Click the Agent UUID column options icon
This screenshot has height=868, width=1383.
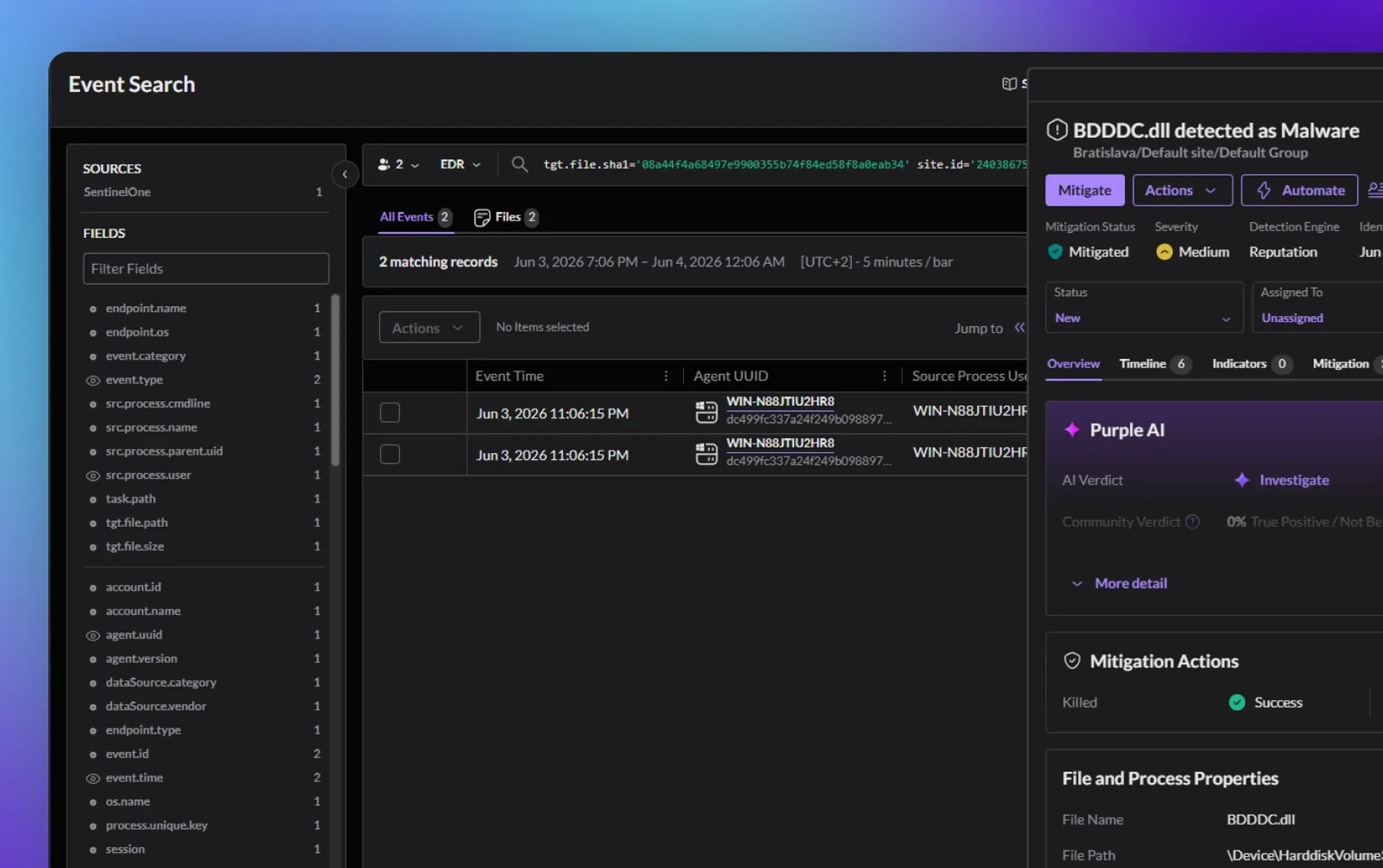pyautogui.click(x=885, y=376)
